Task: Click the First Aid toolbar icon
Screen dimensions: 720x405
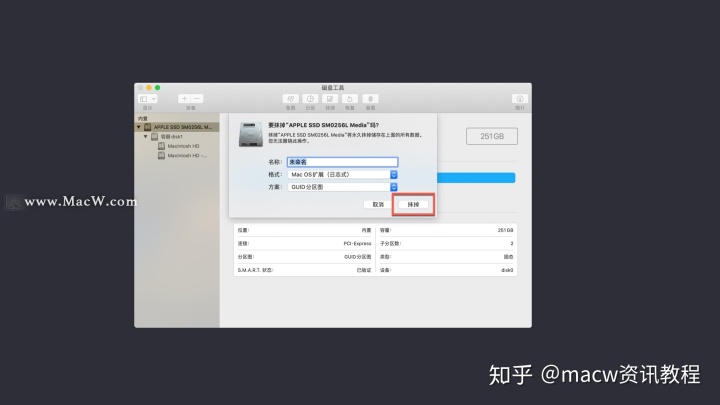Action: pos(291,99)
